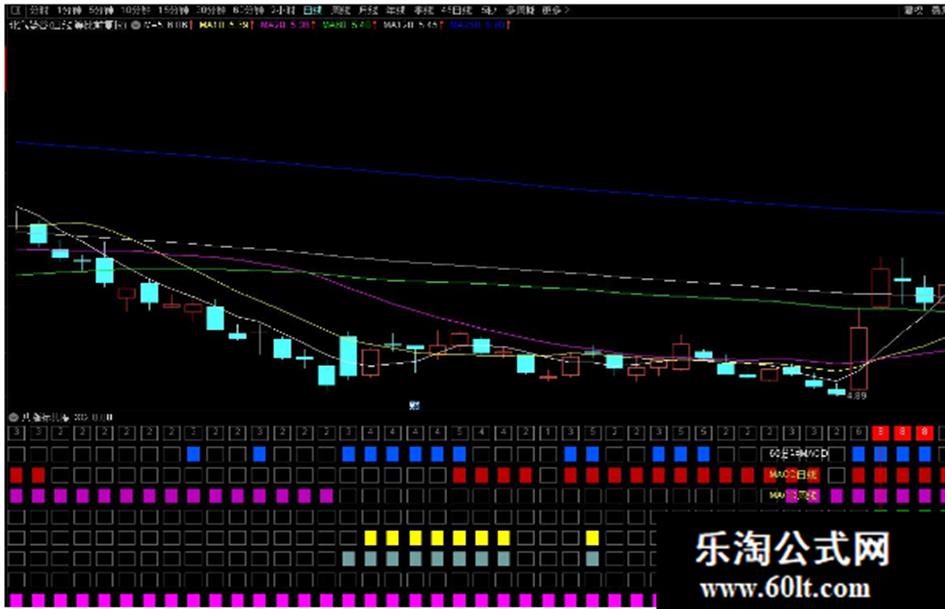945x609 pixels.
Task: Click the magenta MA20 value label
Action: 287,25
